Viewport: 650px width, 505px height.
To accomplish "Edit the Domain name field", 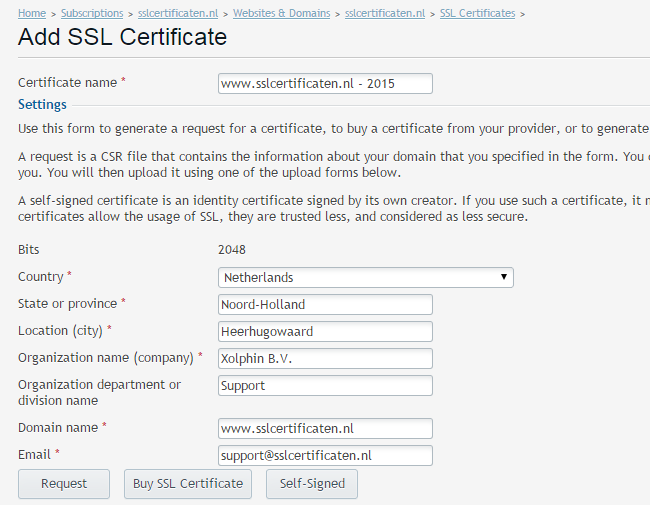I will tap(325, 429).
